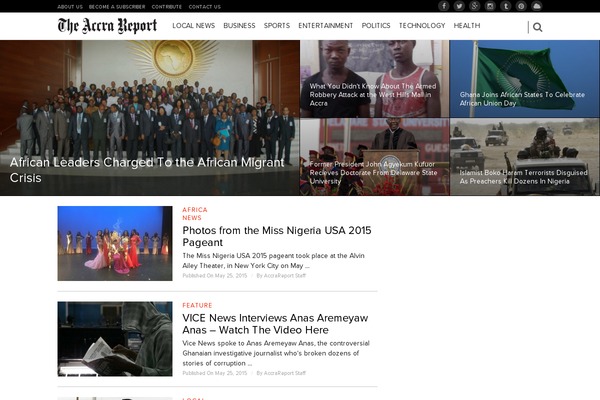Open the Google Plus social icon

tap(474, 6)
